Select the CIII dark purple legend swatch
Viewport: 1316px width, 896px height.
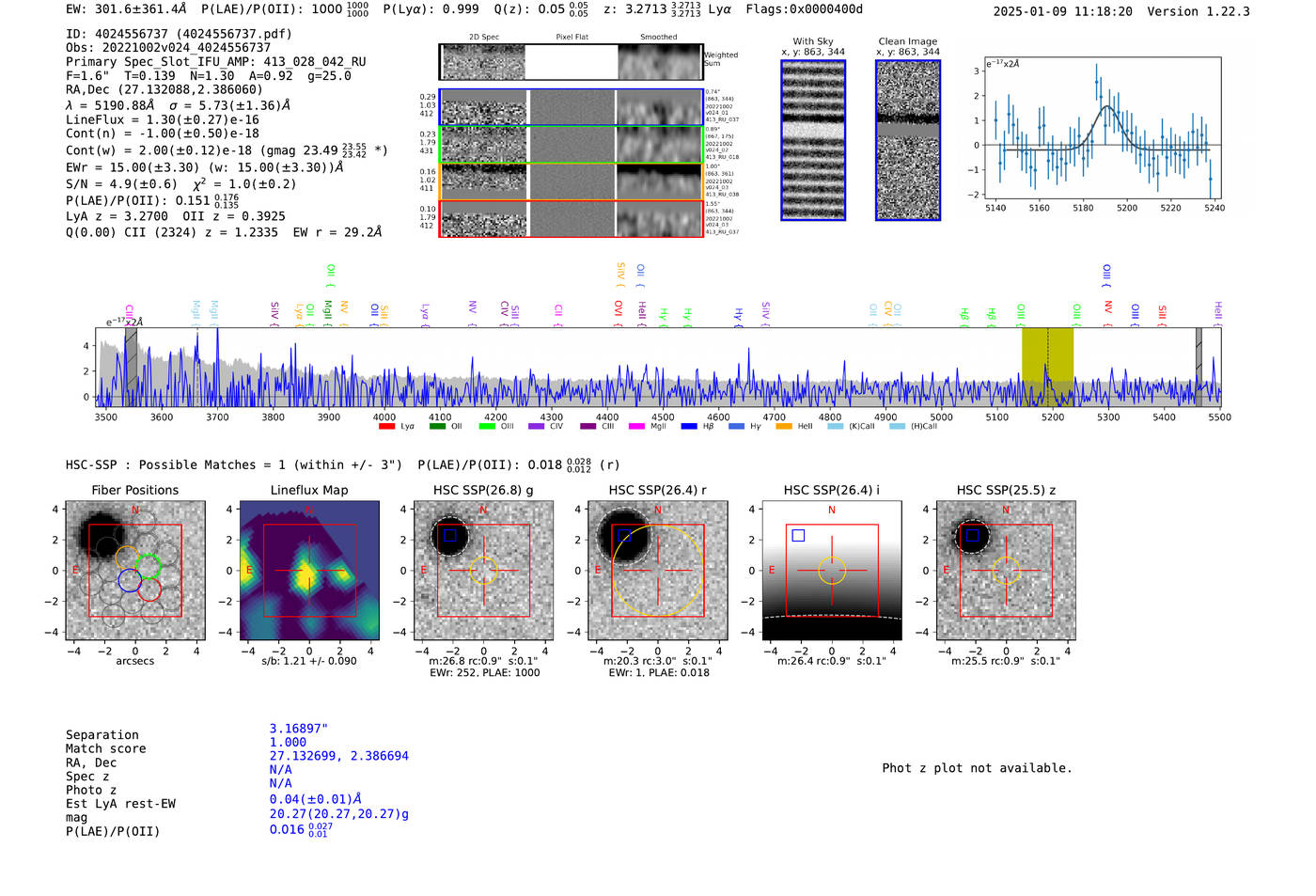coord(588,427)
